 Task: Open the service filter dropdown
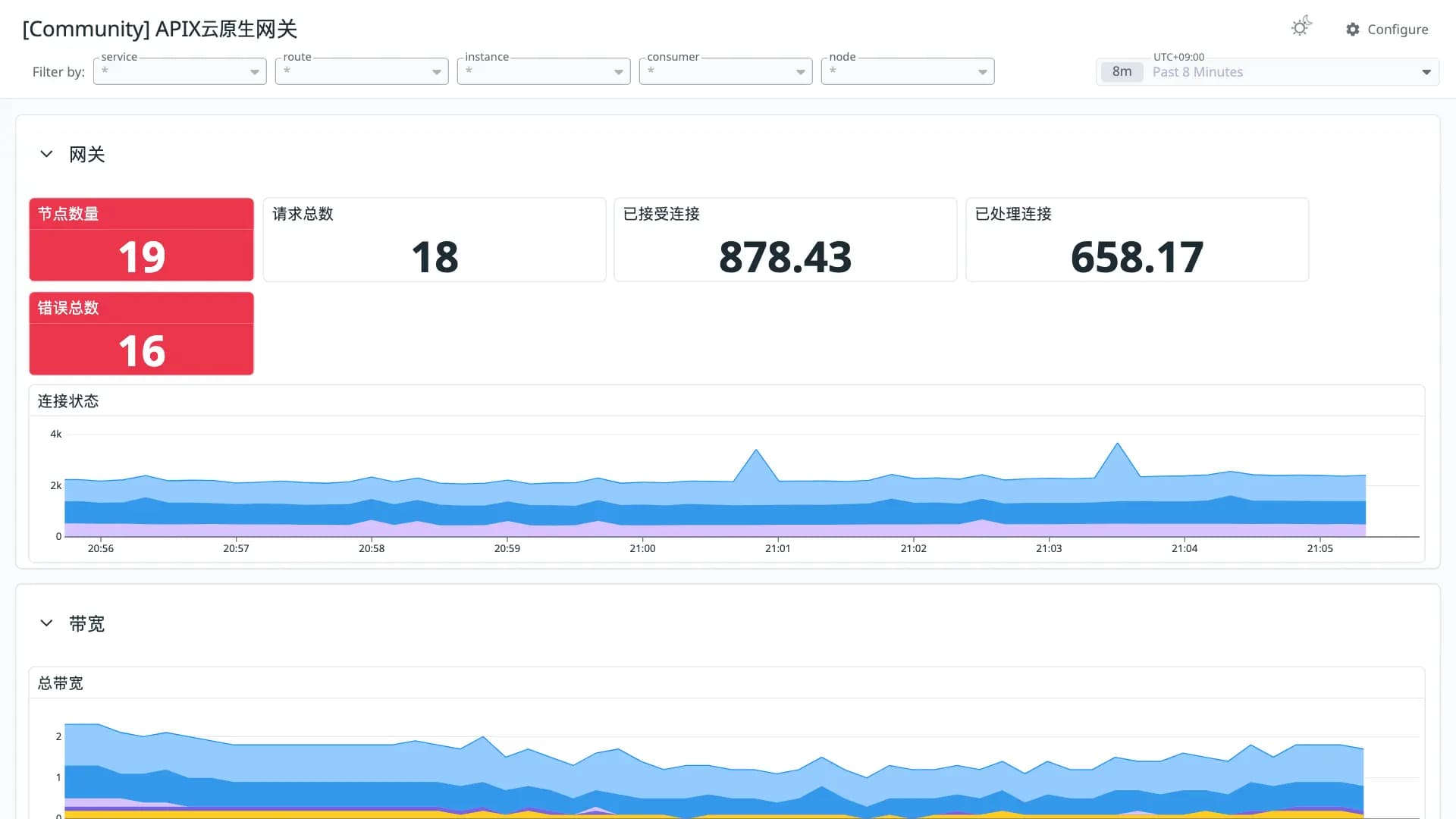(180, 71)
